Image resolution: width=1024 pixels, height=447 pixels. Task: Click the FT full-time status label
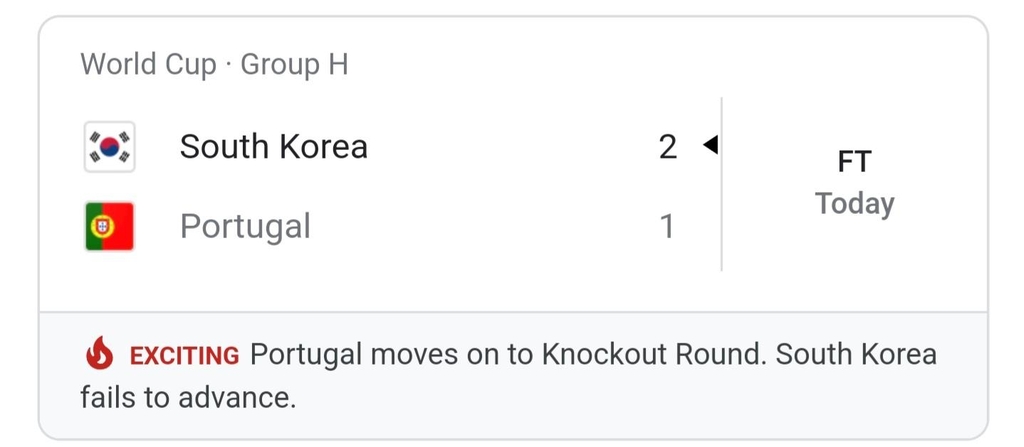[854, 162]
